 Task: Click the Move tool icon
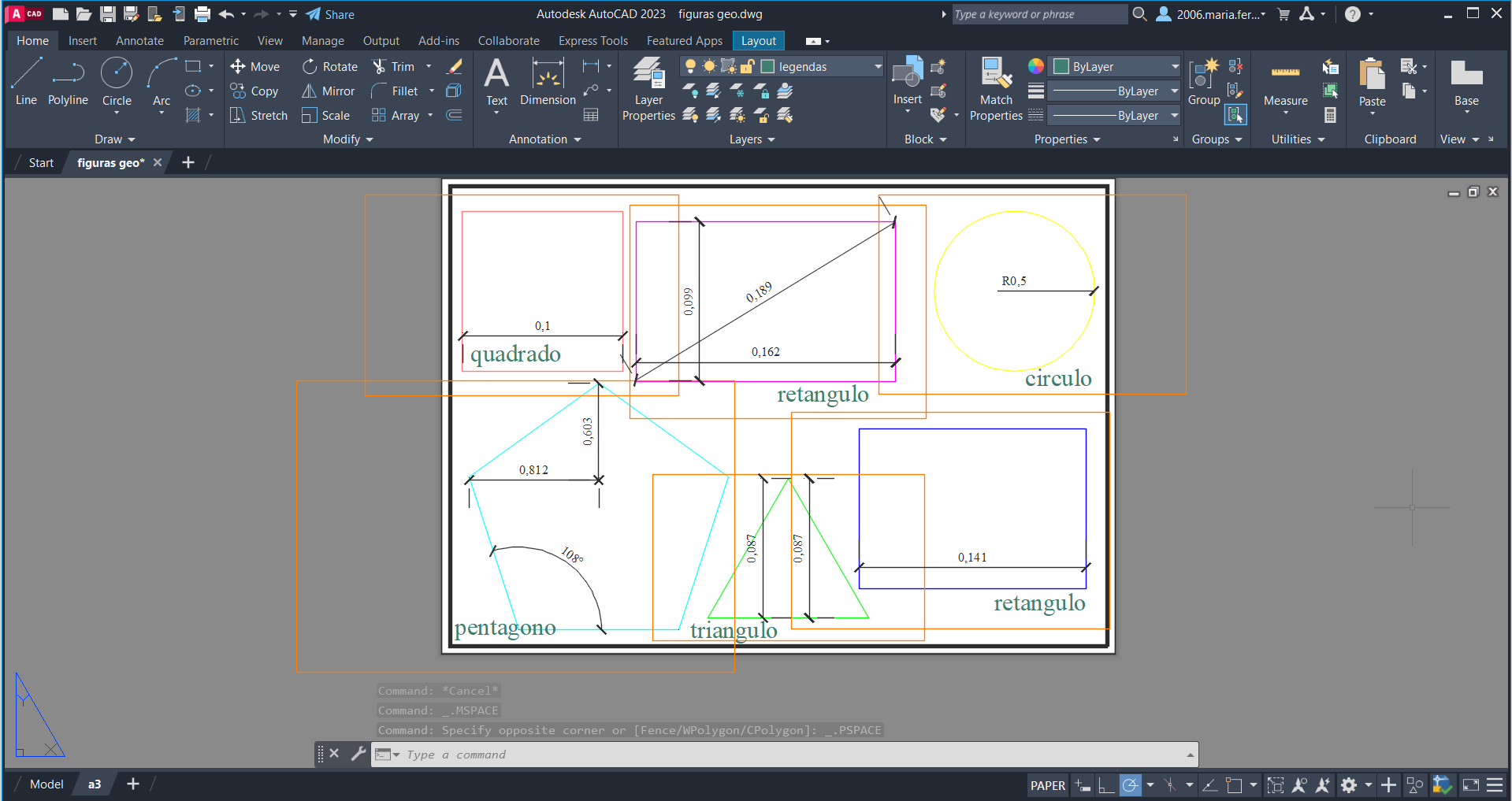click(238, 67)
